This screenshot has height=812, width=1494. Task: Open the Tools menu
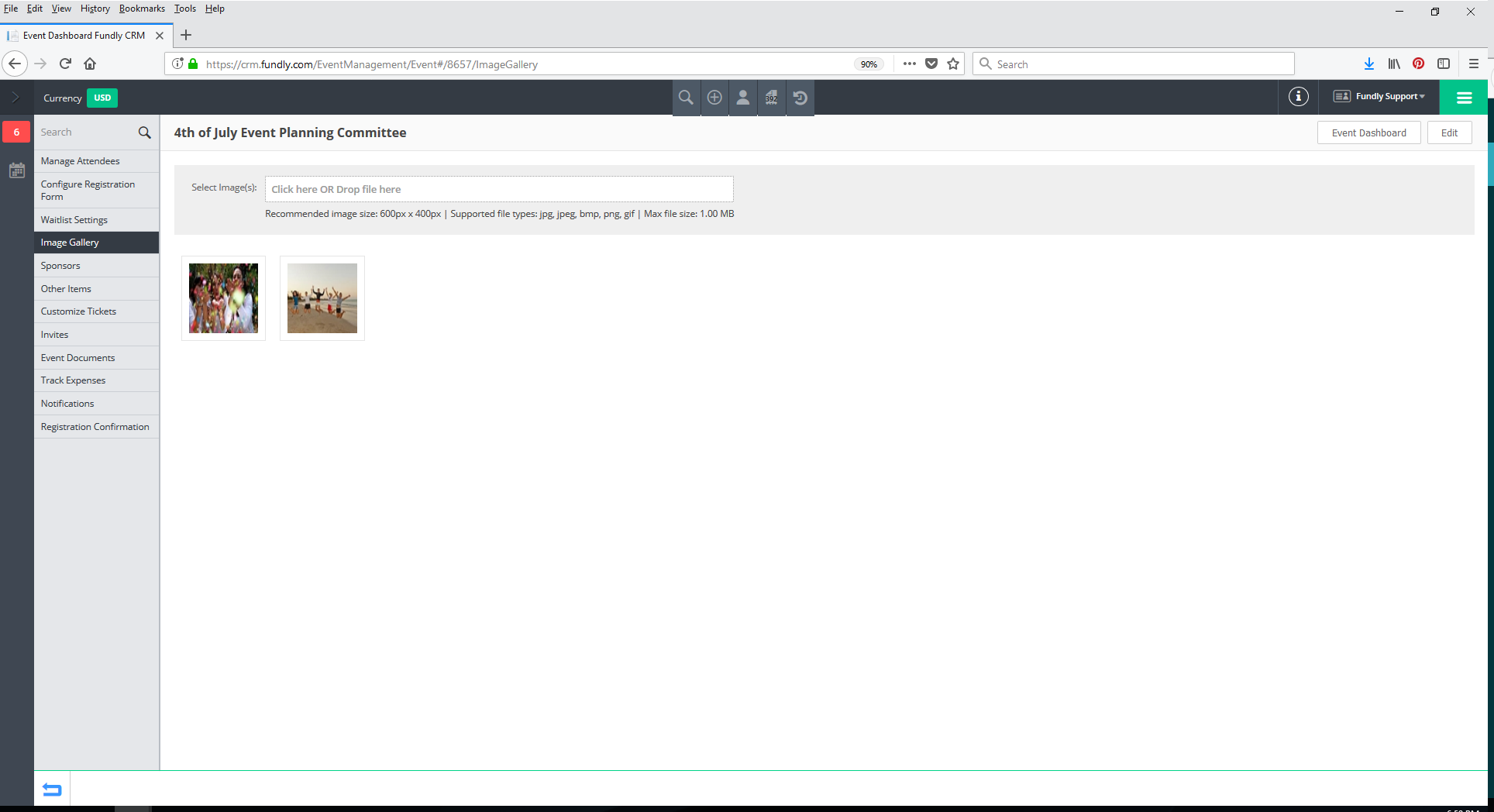[x=185, y=9]
